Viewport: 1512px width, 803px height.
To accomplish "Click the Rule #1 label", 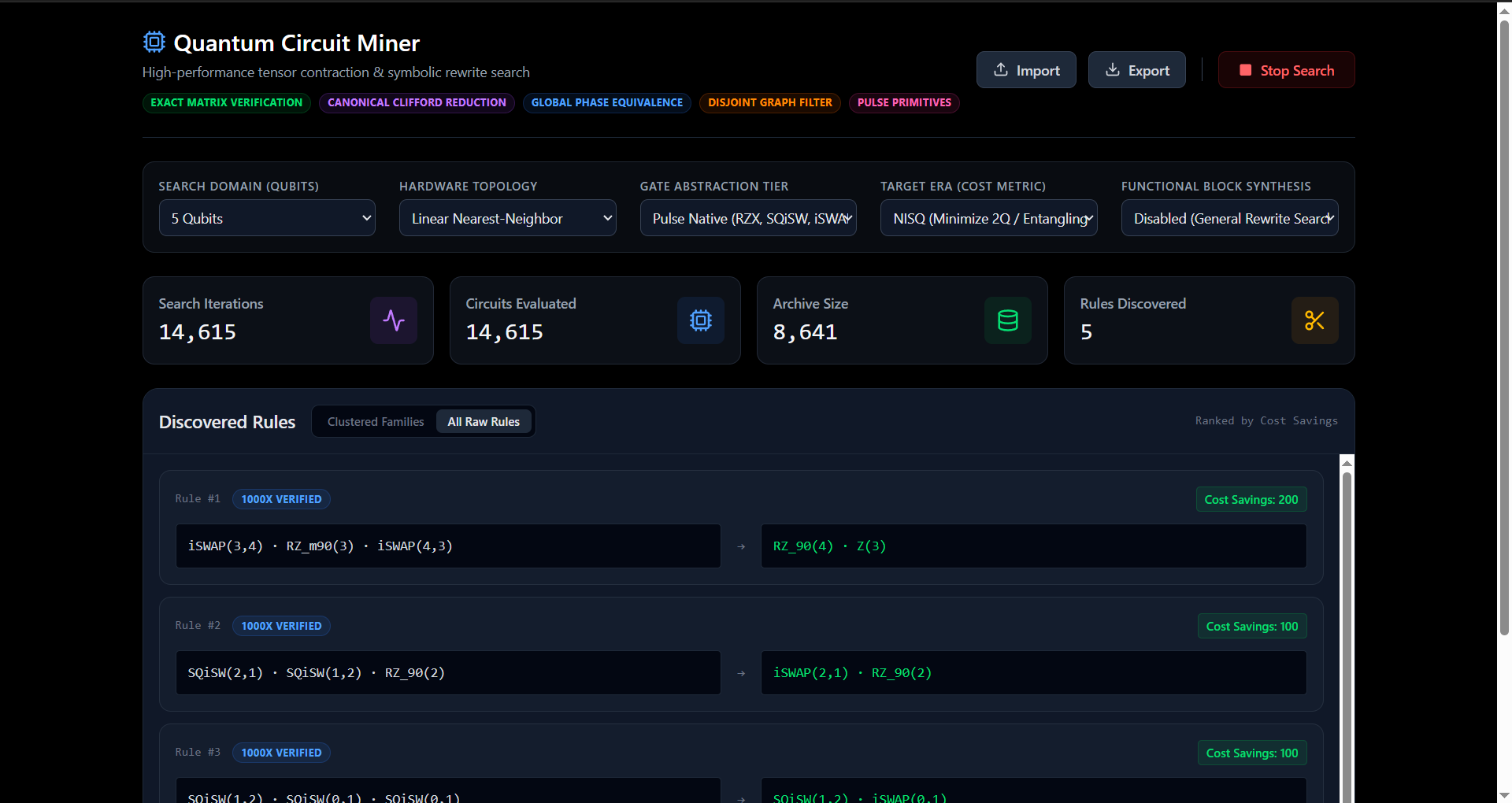I will tap(198, 498).
